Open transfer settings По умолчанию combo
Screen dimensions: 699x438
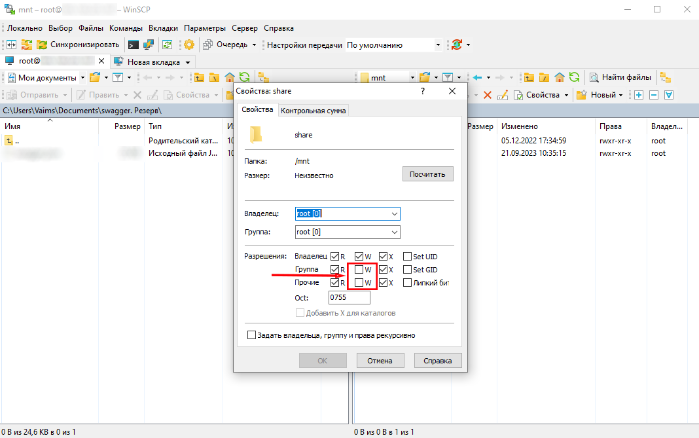click(394, 45)
